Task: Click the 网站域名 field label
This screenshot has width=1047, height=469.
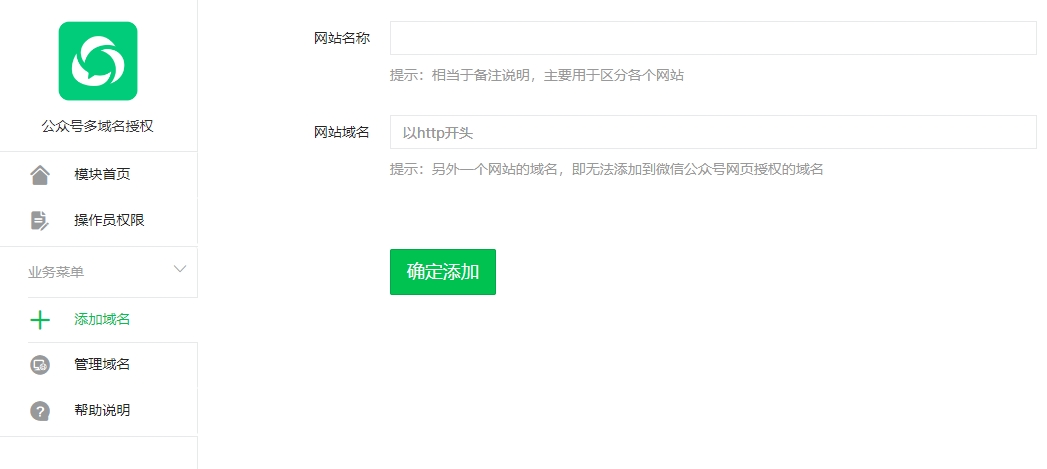Action: click(x=342, y=132)
